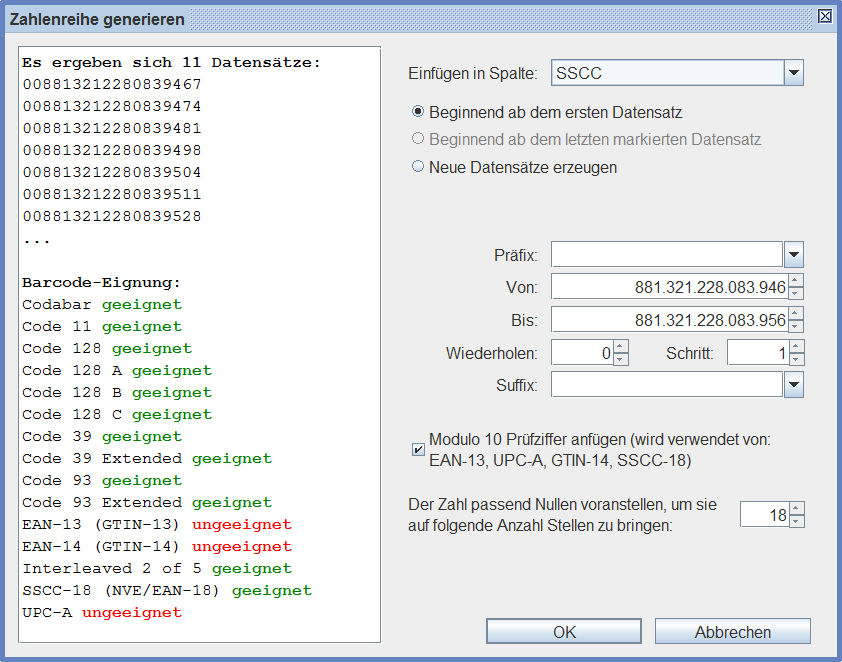Click the EAN-14 (GTIN-14) ungeeignet line
Image resolution: width=842 pixels, height=662 pixels.
tap(157, 547)
